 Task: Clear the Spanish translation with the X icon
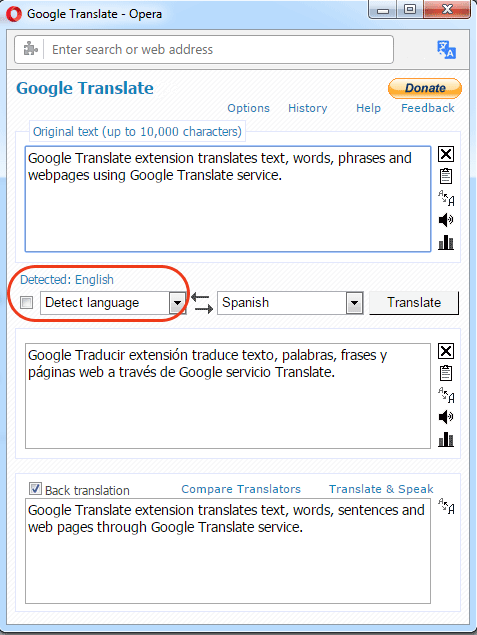pos(446,351)
